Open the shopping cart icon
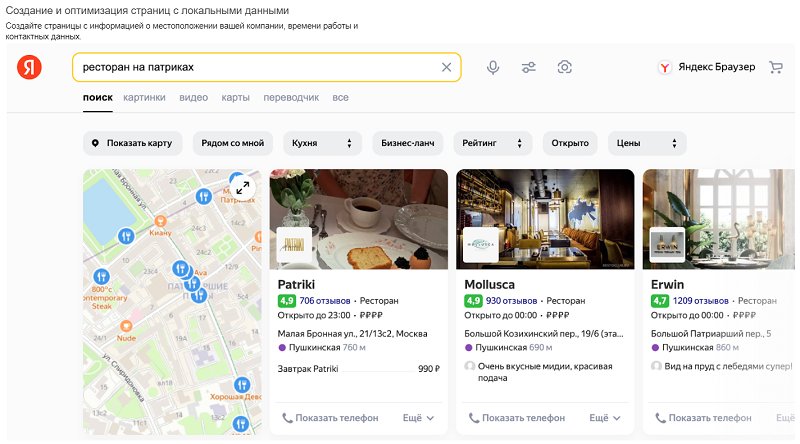 tap(776, 67)
